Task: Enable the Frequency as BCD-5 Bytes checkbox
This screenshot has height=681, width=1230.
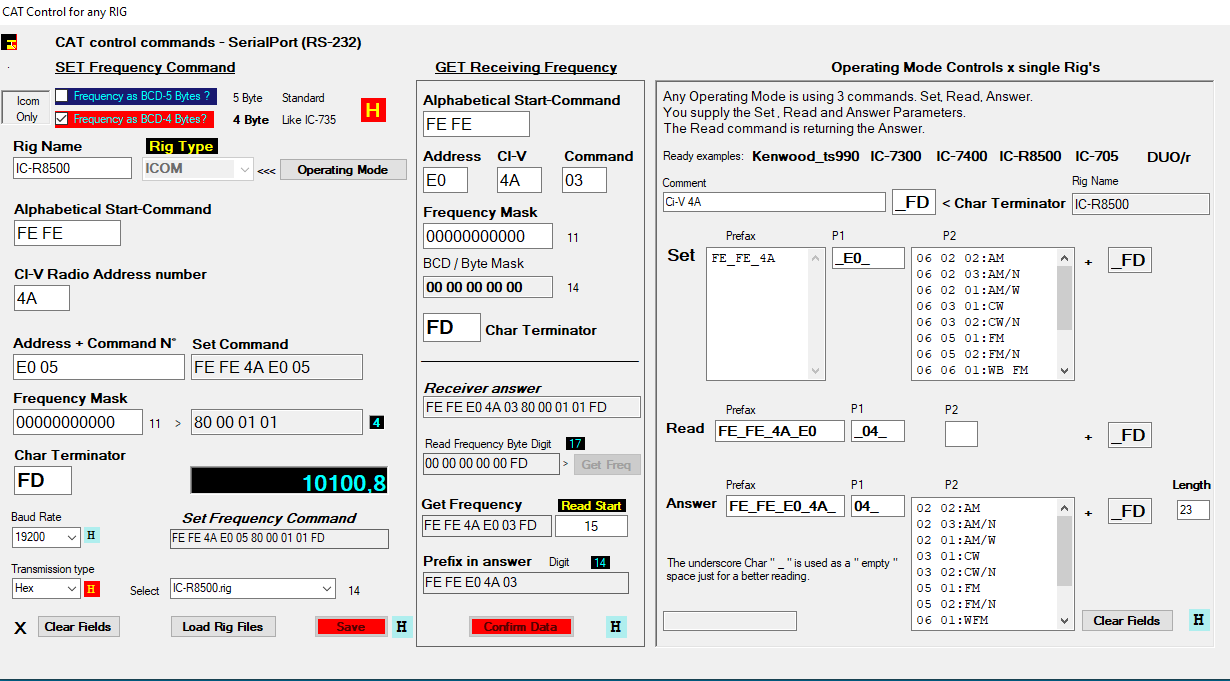Action: coord(62,96)
